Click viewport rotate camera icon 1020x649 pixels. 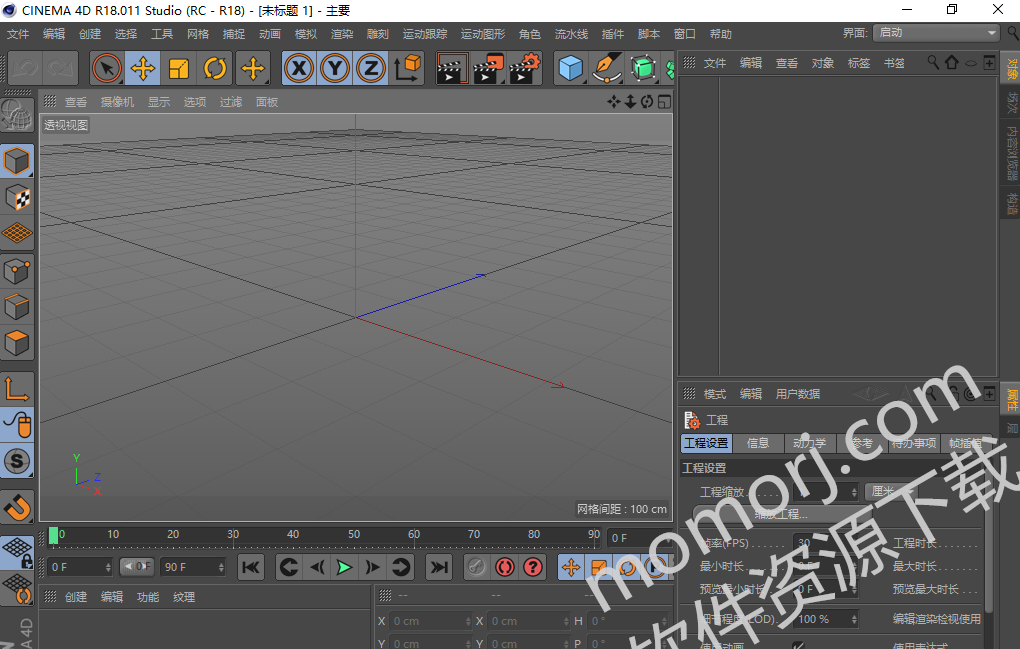point(647,102)
